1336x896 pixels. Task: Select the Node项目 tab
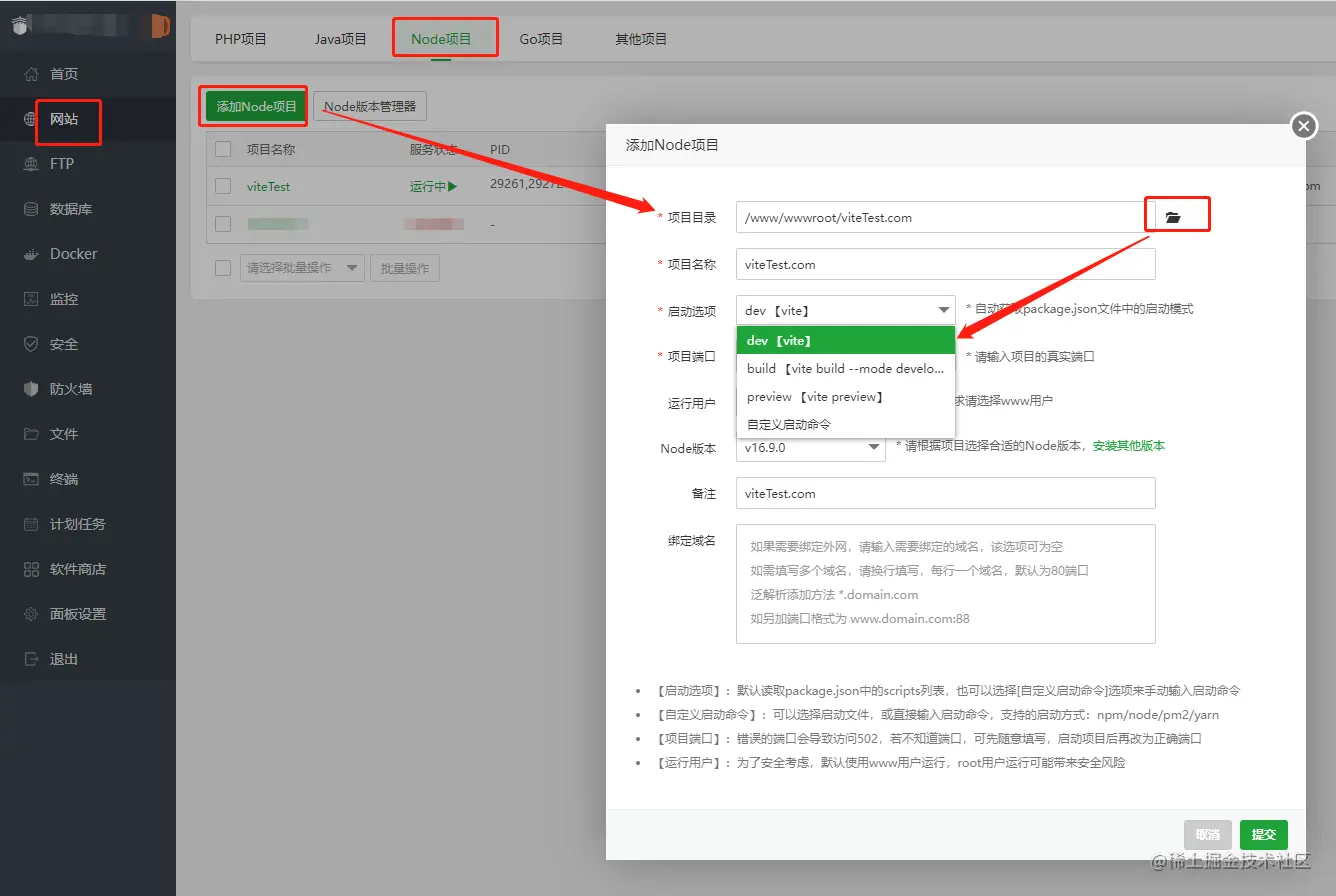(441, 39)
